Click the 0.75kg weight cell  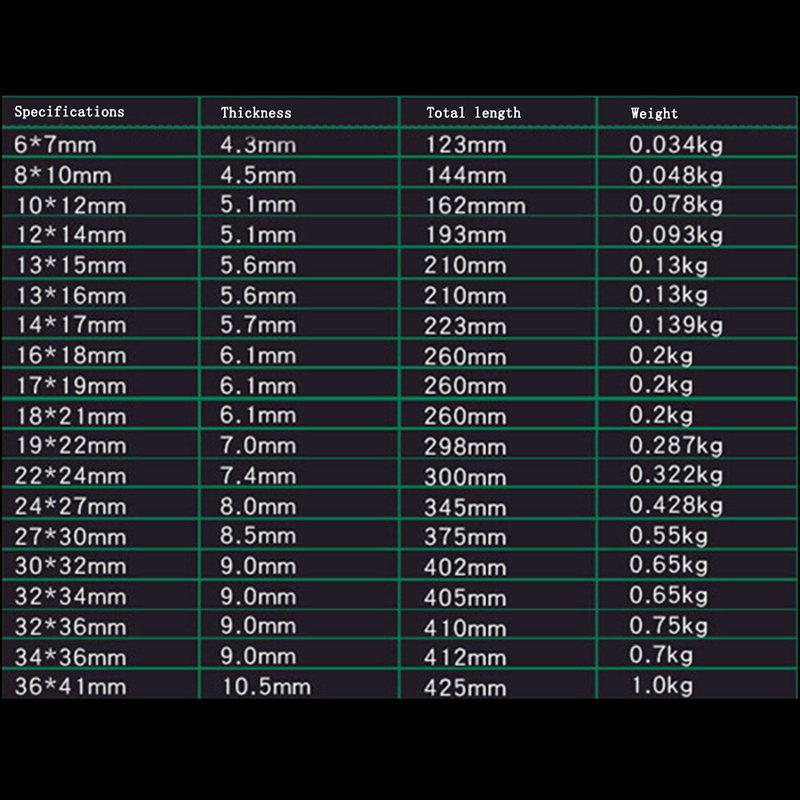tap(668, 627)
